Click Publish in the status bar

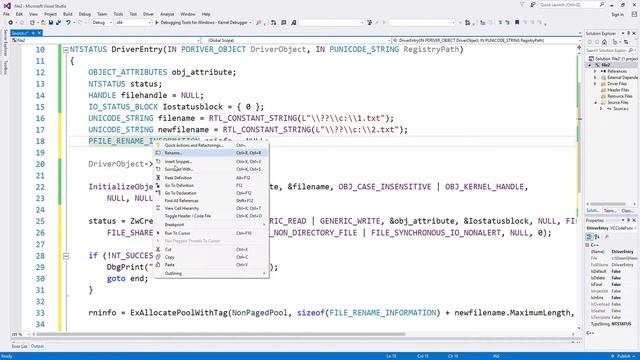pyautogui.click(x=623, y=356)
